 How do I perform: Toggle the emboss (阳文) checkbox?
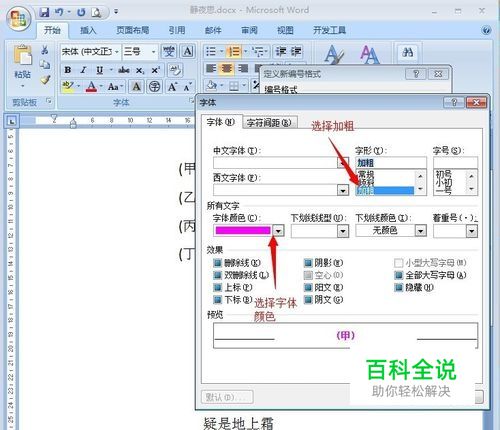(x=308, y=287)
